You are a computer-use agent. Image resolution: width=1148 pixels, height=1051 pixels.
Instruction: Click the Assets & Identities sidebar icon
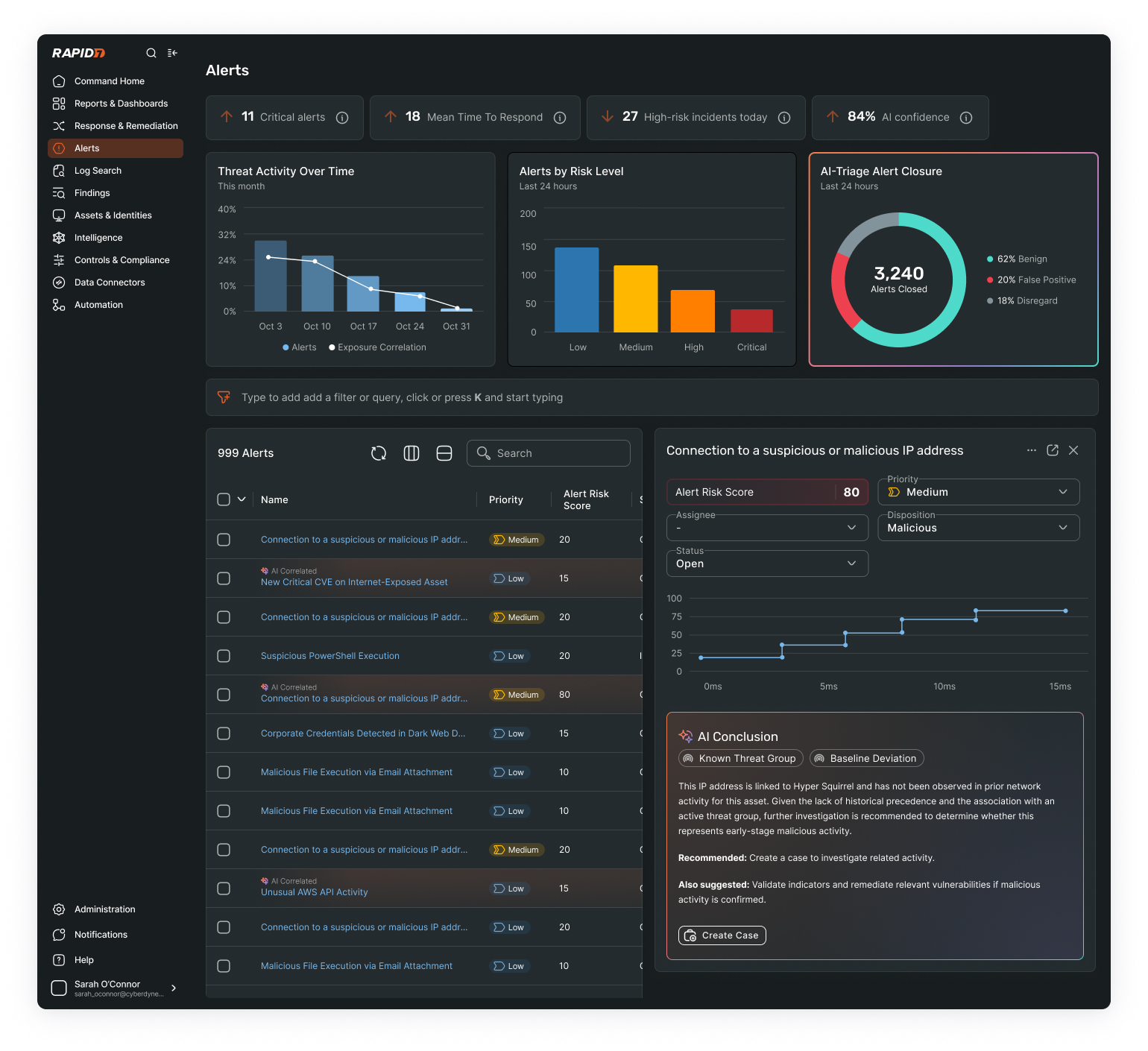point(59,215)
